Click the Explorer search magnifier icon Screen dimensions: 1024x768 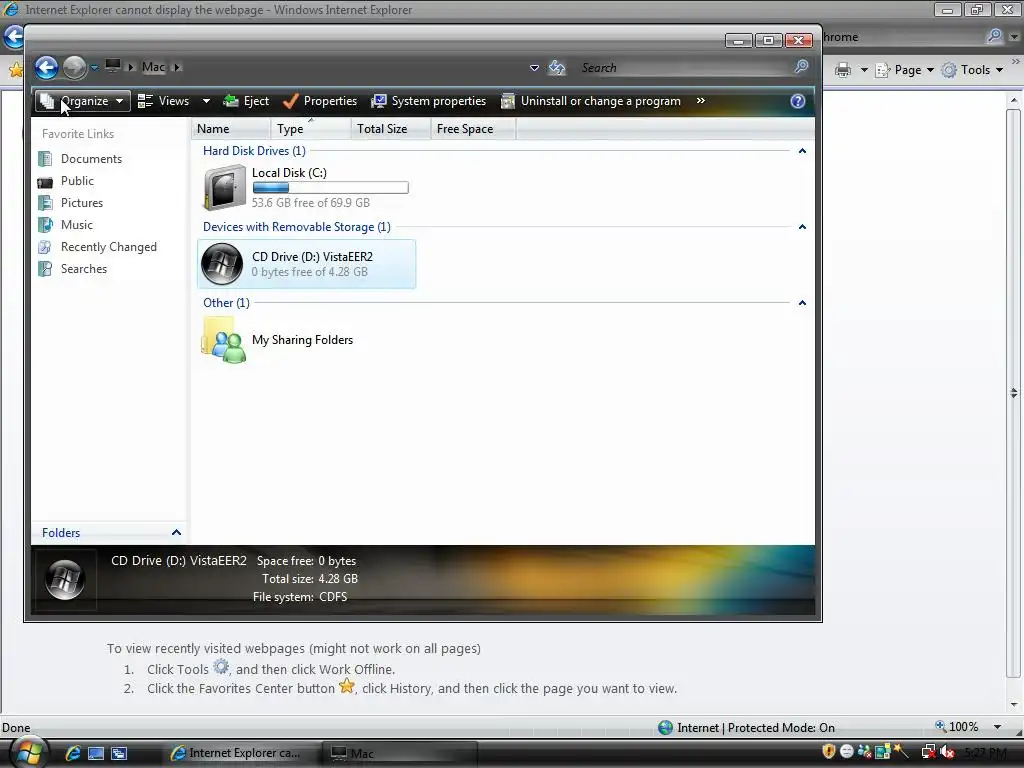pos(801,67)
